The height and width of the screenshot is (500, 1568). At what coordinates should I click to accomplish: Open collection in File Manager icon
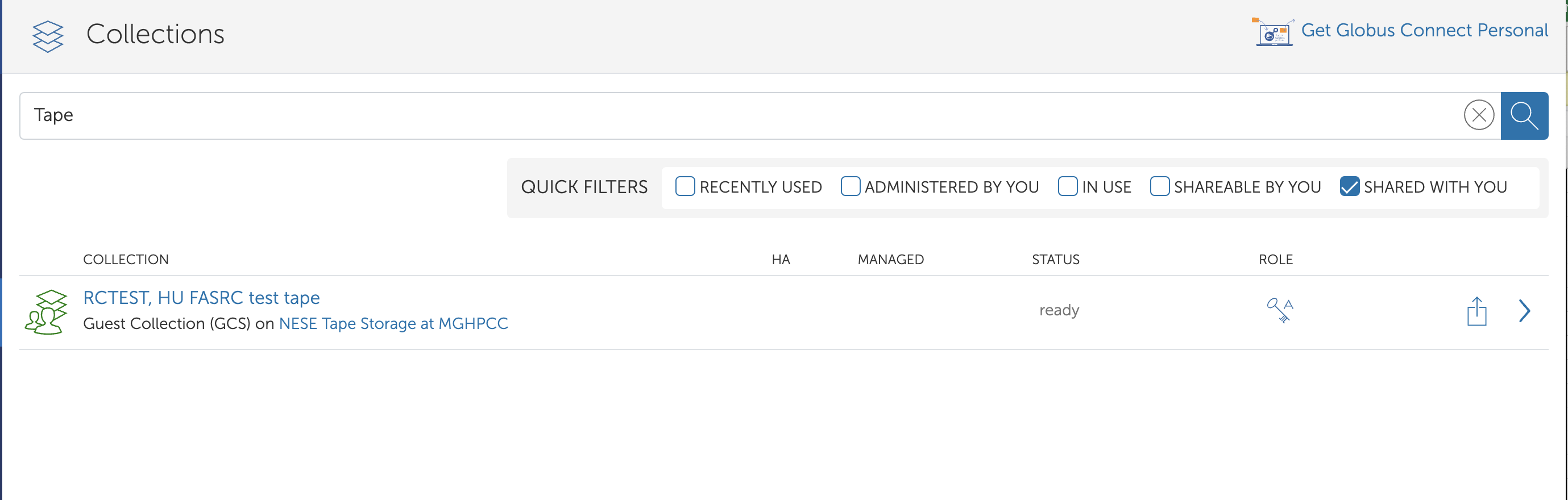(x=1476, y=311)
